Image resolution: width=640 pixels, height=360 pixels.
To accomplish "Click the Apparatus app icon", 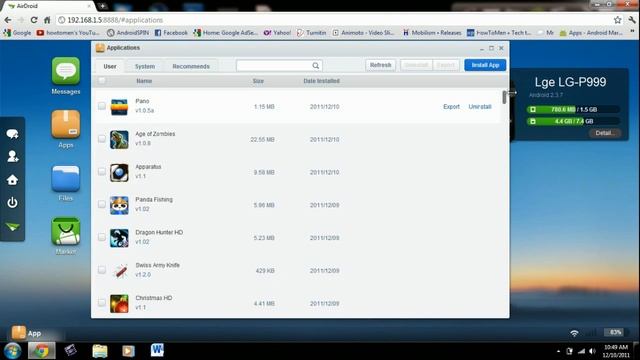I will coord(119,172).
